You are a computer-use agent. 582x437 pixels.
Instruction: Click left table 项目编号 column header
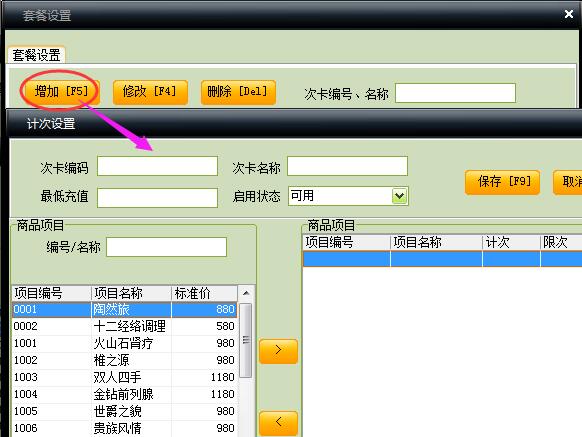[52, 293]
